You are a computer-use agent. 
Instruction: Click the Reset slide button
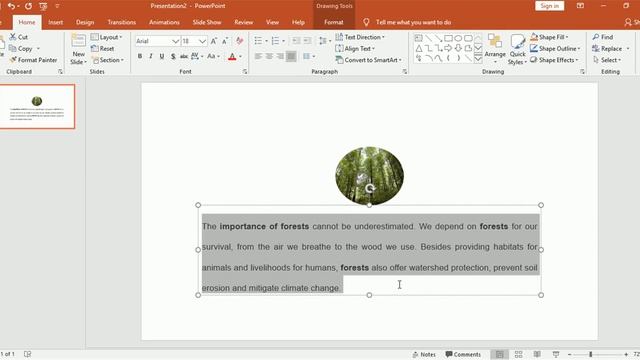[102, 48]
